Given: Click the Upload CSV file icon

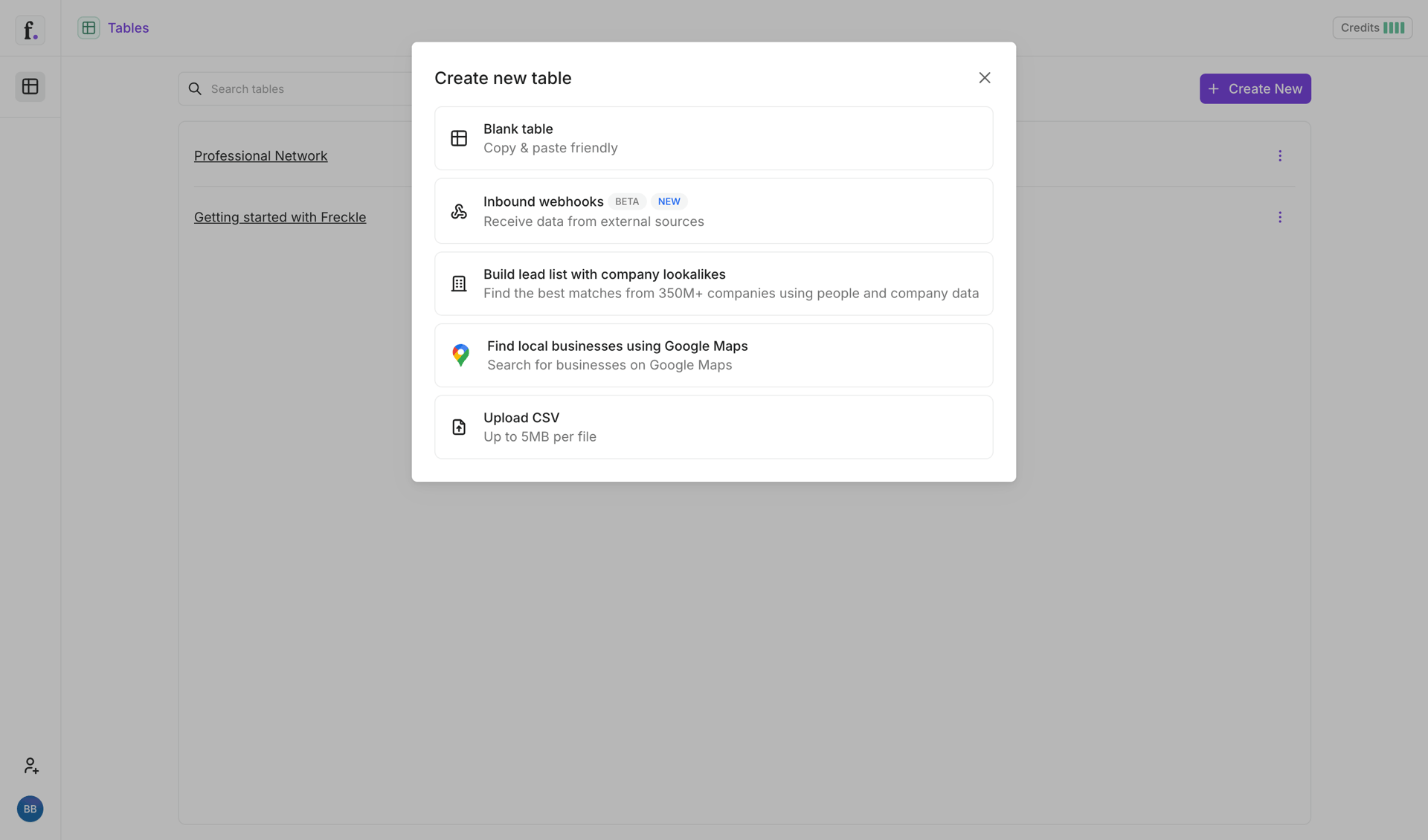Looking at the screenshot, I should 459,427.
